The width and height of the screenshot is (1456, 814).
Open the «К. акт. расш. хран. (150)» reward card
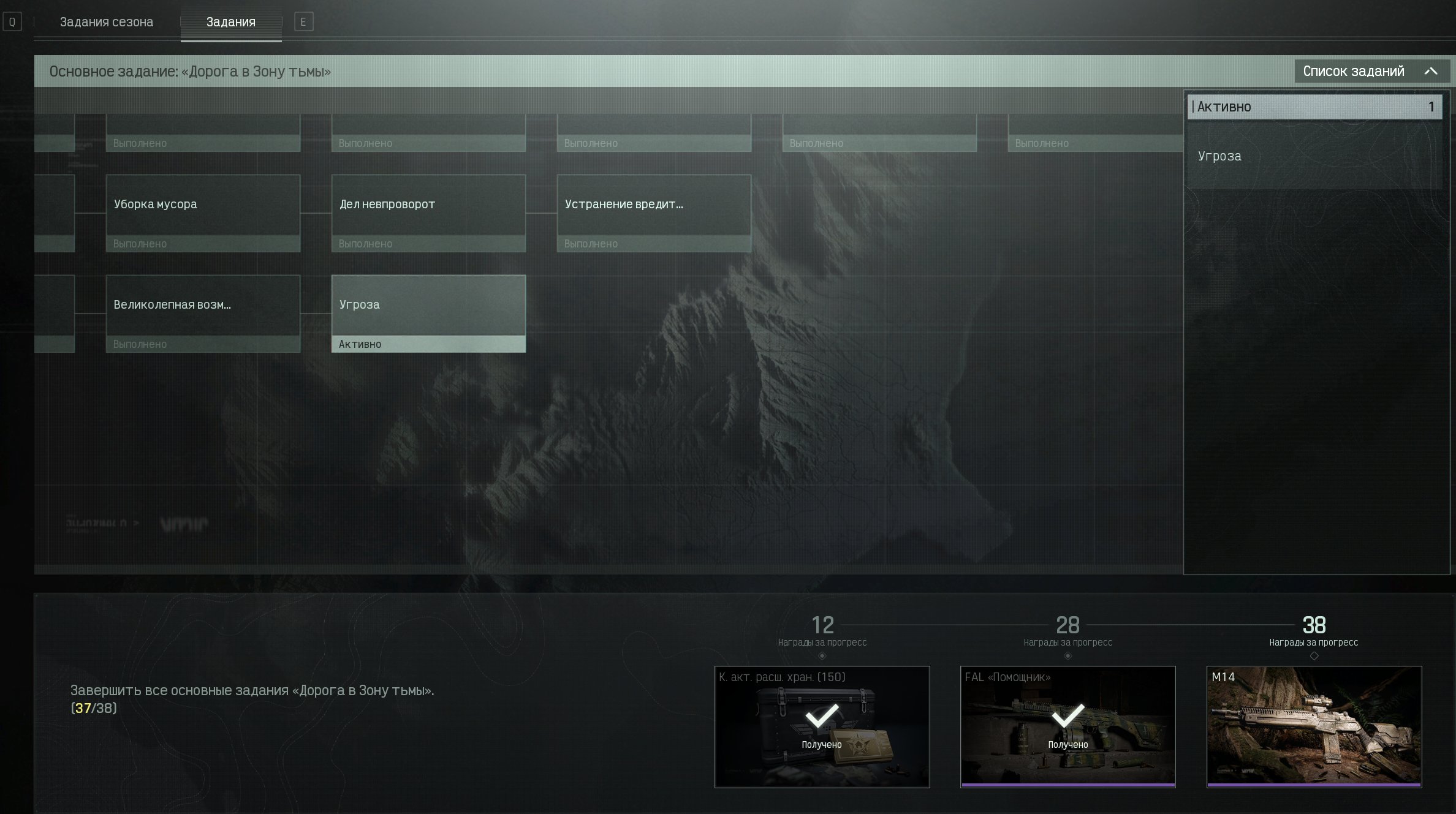point(822,726)
